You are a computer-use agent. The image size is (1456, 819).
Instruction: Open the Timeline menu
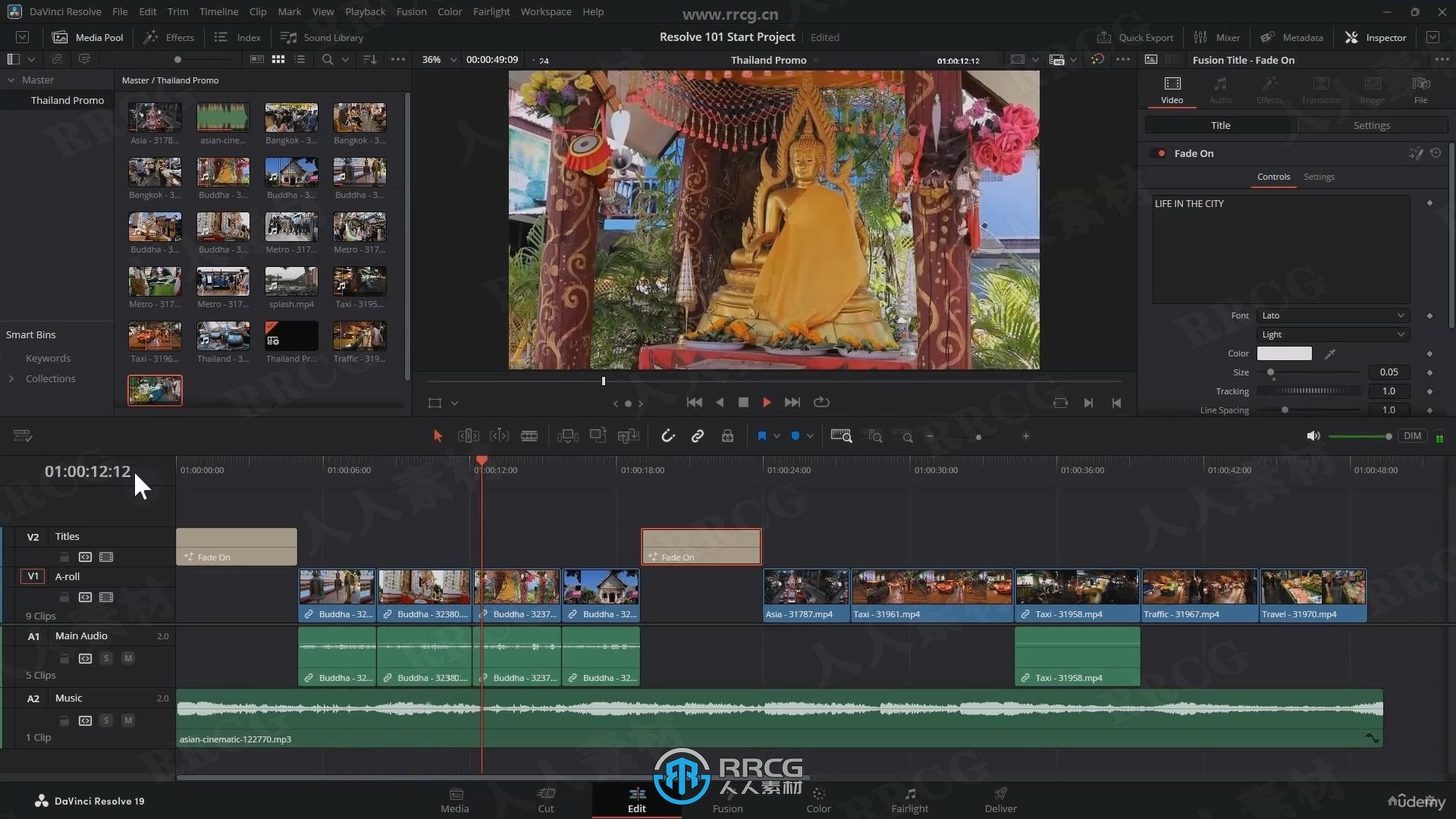218,11
